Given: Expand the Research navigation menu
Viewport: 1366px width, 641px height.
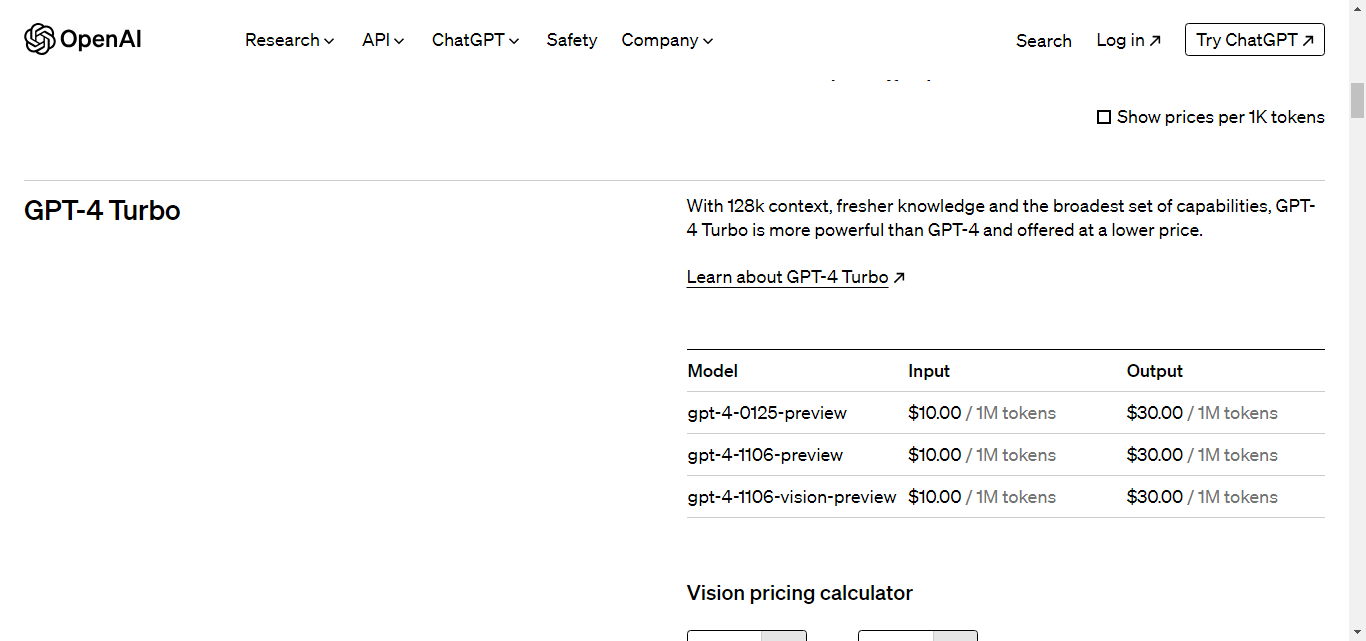Looking at the screenshot, I should click(x=289, y=40).
